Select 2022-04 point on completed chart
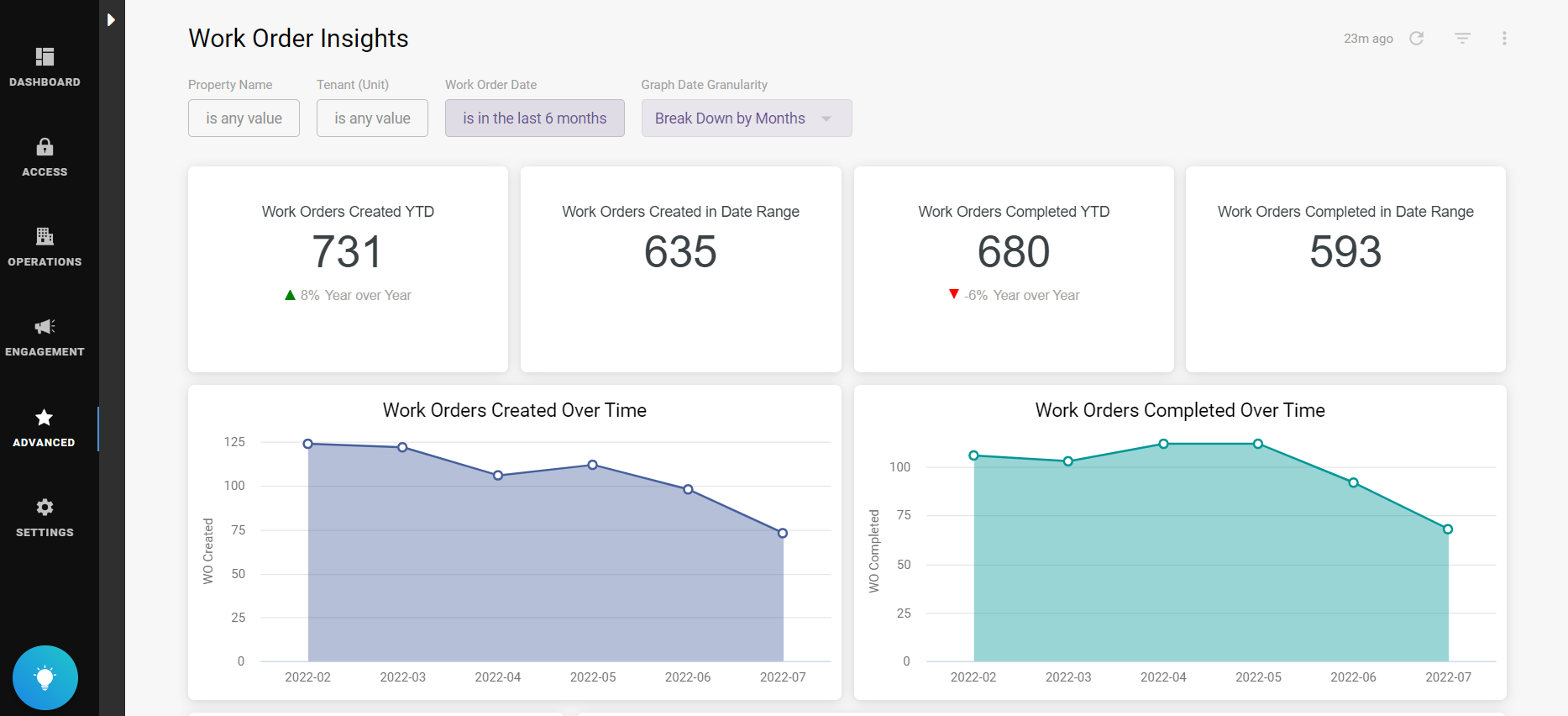Viewport: 1568px width, 716px height. (x=1163, y=444)
